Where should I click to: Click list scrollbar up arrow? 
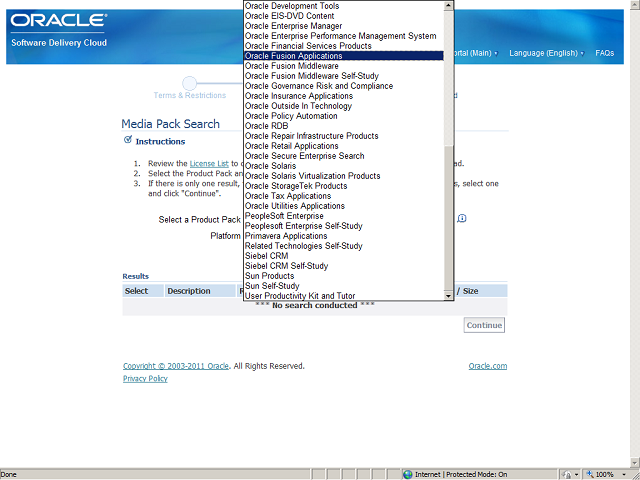tap(448, 6)
